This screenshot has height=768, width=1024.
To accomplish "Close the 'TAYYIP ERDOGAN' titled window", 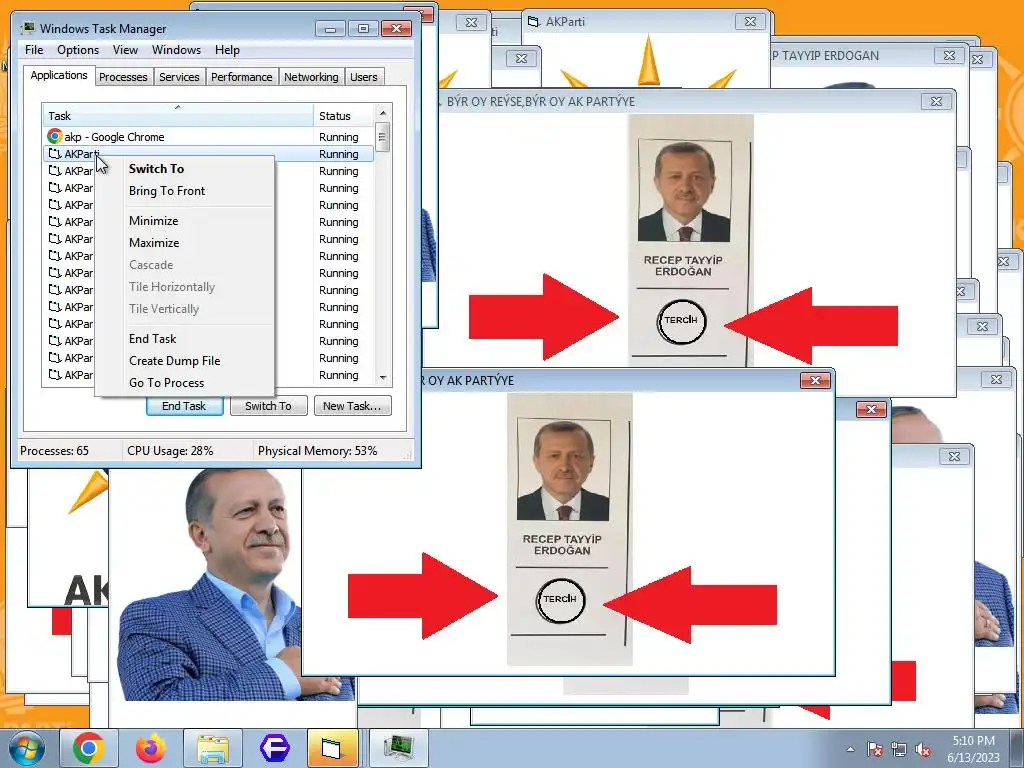I will 950,56.
